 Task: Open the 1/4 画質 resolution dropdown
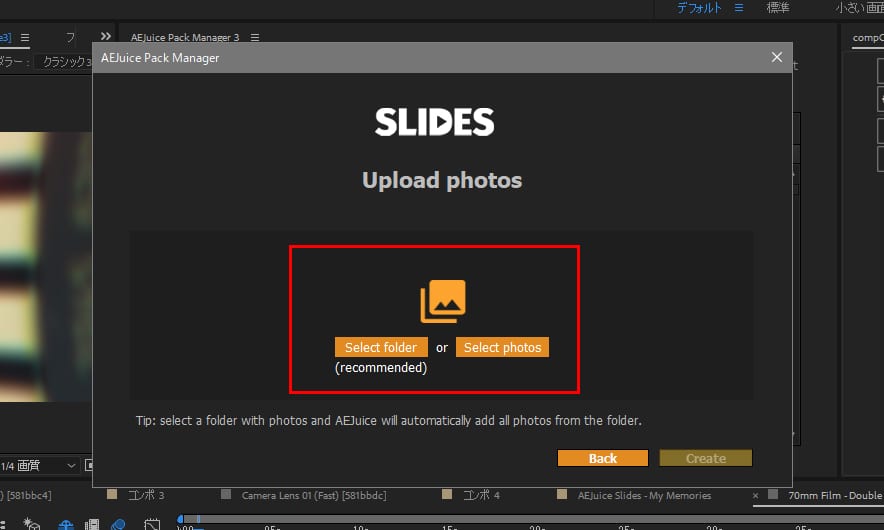pyautogui.click(x=38, y=465)
